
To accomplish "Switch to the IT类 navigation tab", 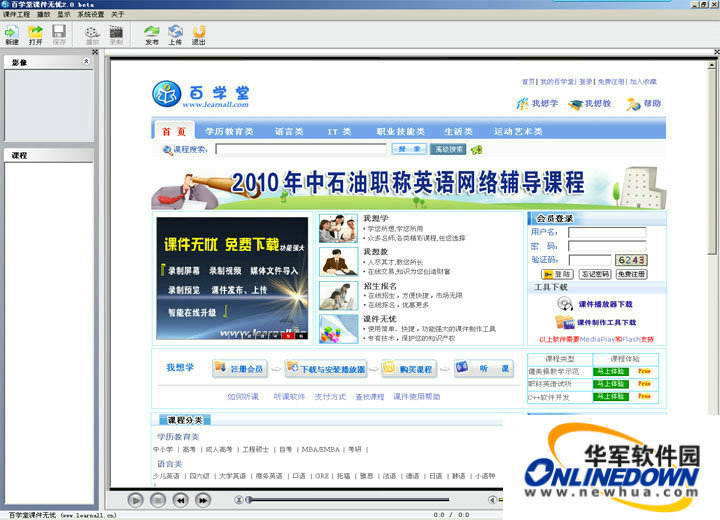I will pyautogui.click(x=339, y=131).
